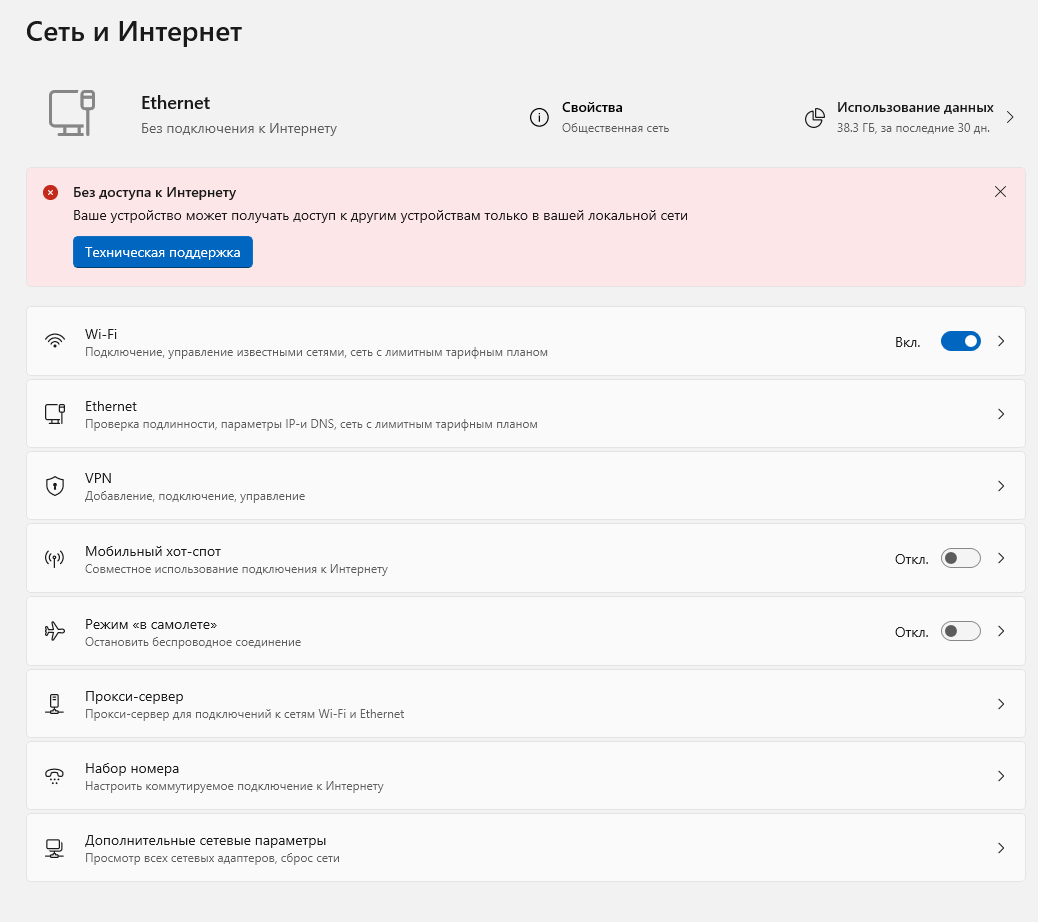The width and height of the screenshot is (1038, 922).
Task: Click the Ethernet row monitor icon
Action: tap(55, 414)
